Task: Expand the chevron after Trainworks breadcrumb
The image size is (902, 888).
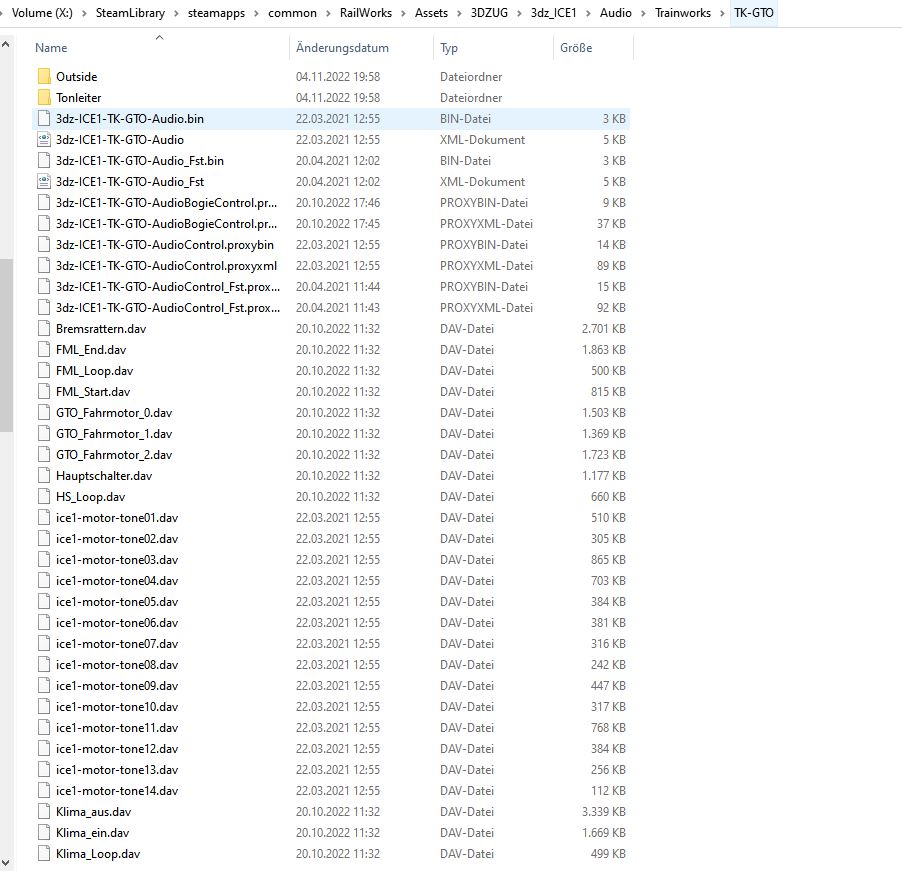Action: click(722, 13)
